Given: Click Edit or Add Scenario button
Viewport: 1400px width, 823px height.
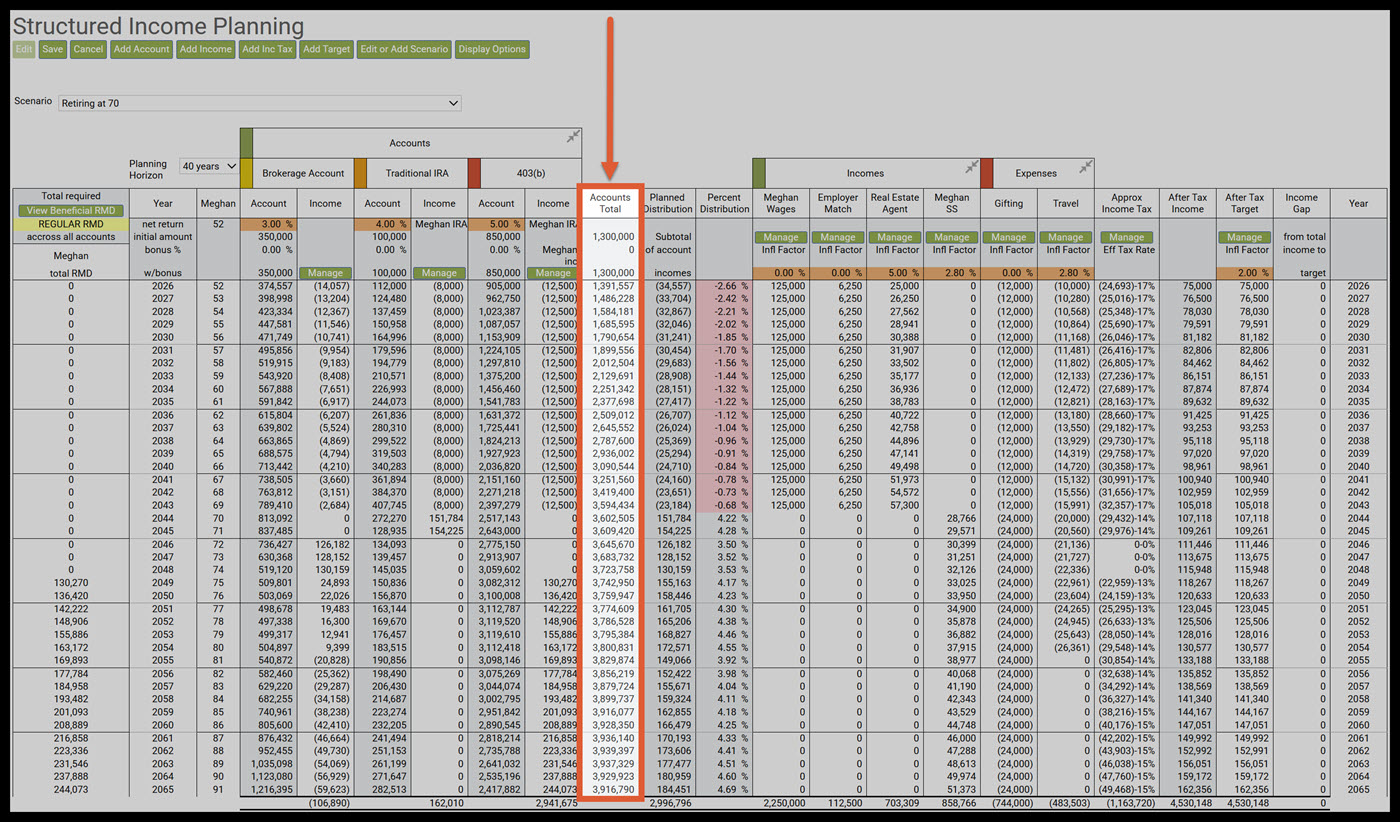Looking at the screenshot, I should [404, 49].
